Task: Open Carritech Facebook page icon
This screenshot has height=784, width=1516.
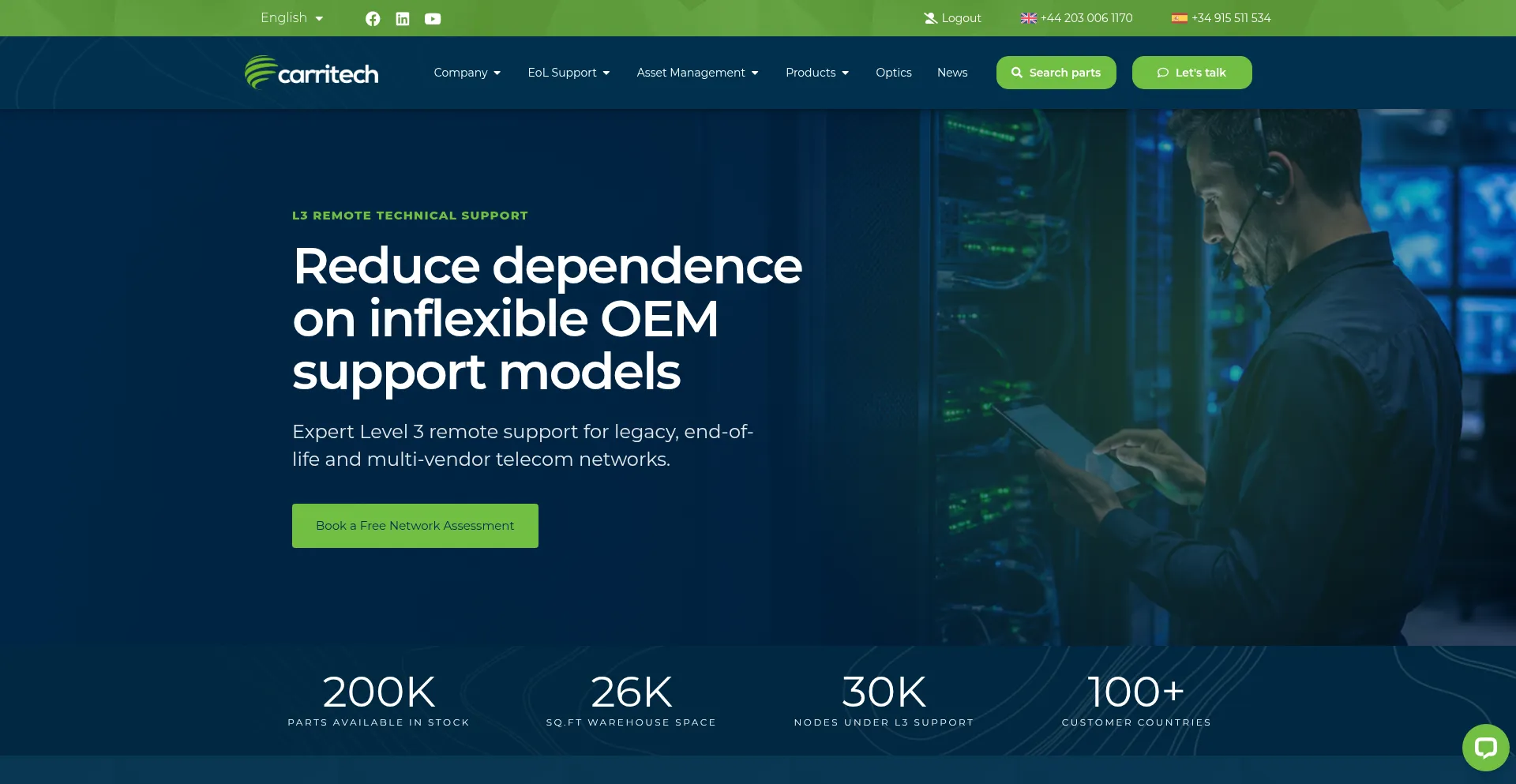Action: point(373,19)
